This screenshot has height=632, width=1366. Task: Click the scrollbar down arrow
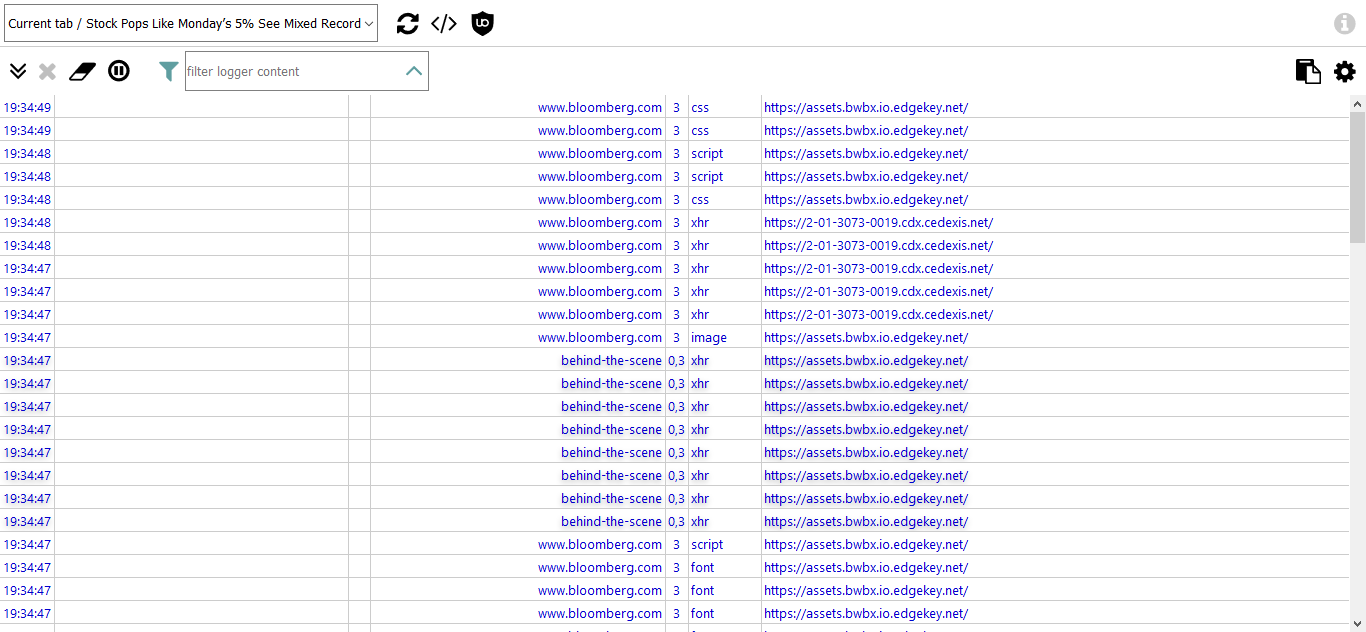1357,623
